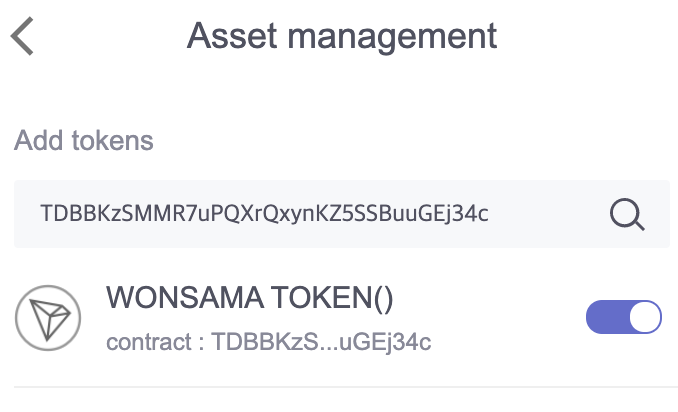The image size is (678, 412).
Task: Submit the token search with the magnifier
Action: [x=627, y=213]
